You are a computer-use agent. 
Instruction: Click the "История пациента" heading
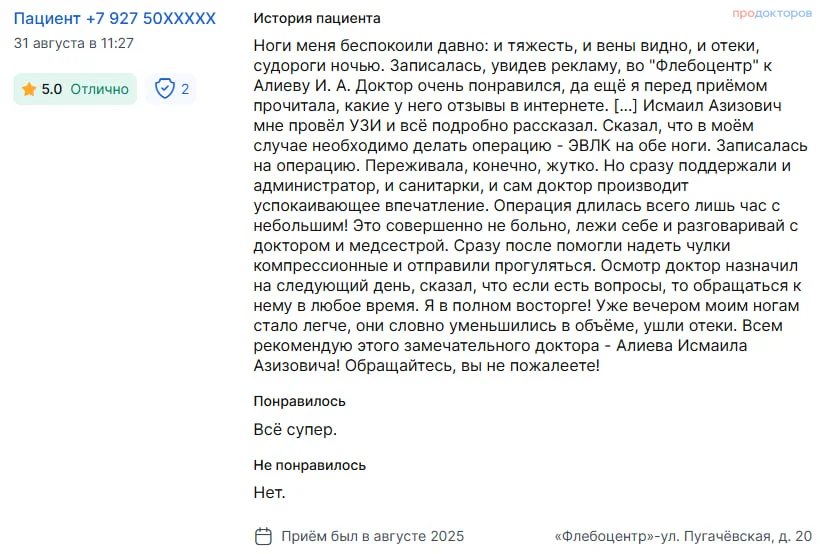coord(316,19)
